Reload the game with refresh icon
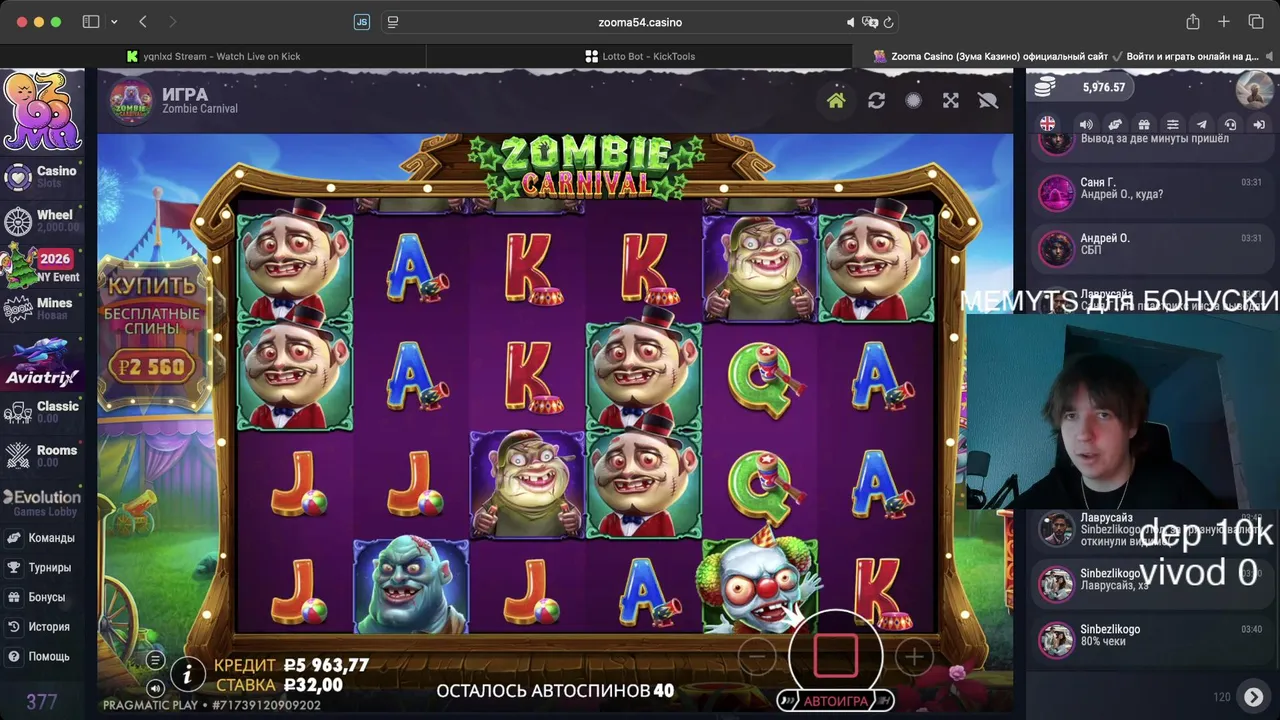This screenshot has height=720, width=1280. (x=876, y=100)
